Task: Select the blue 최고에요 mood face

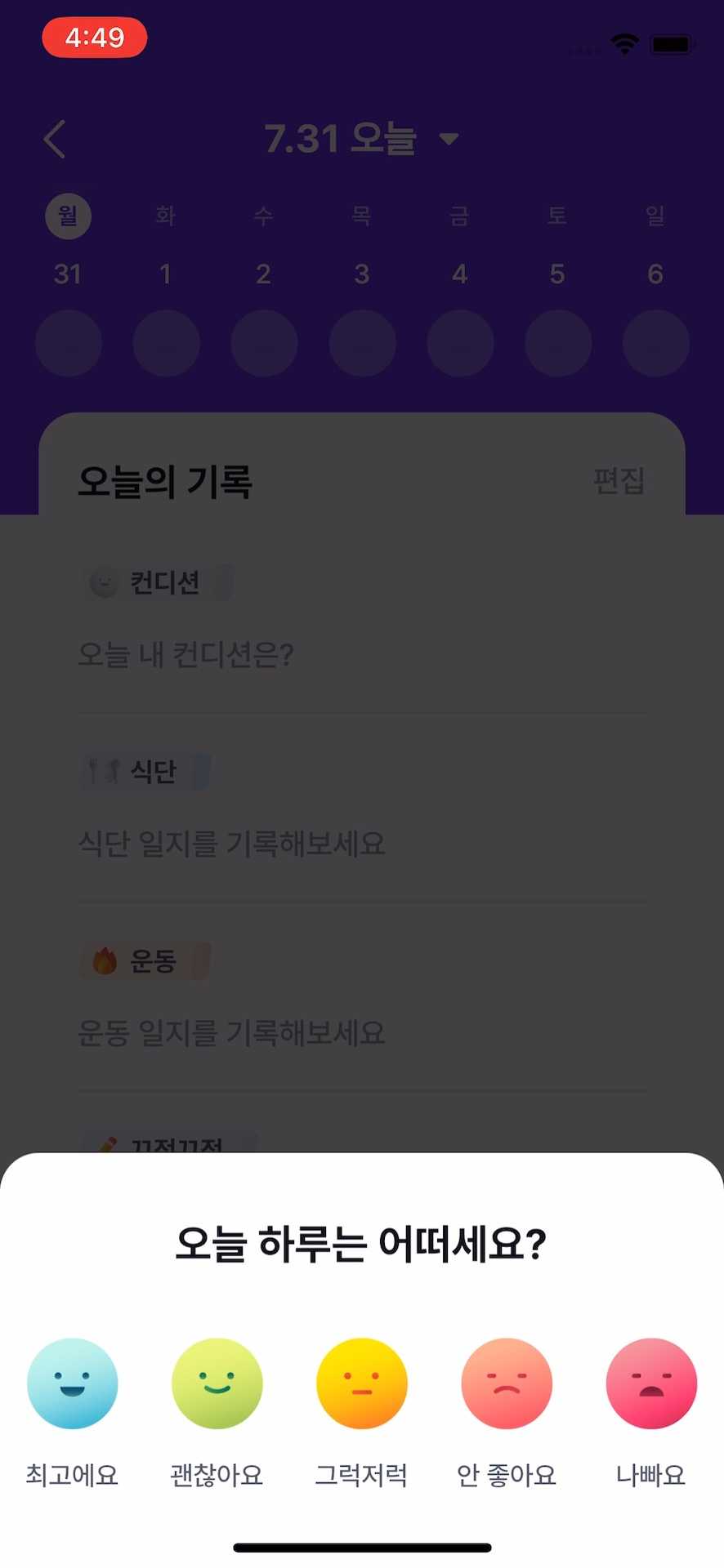Action: (72, 1383)
